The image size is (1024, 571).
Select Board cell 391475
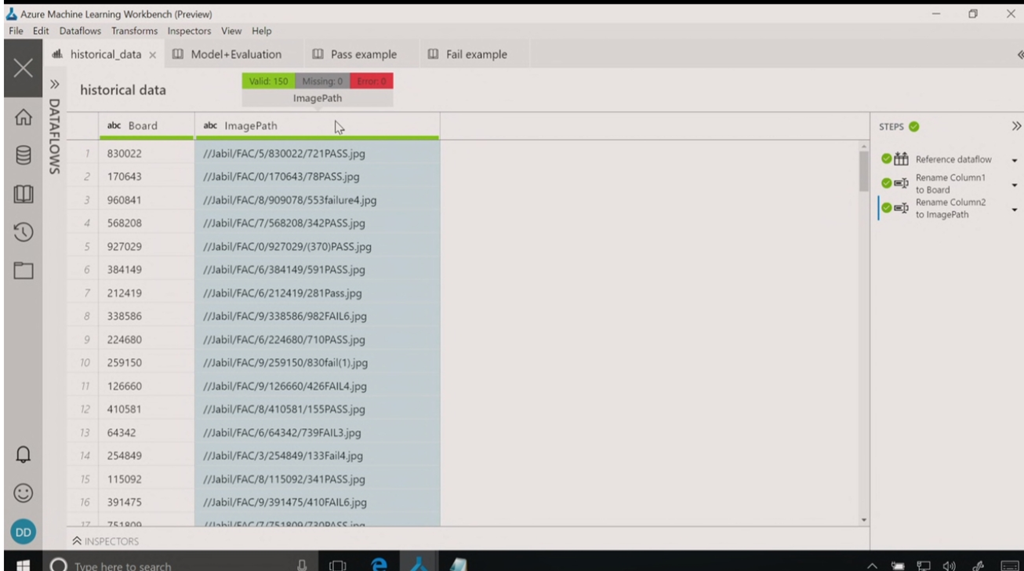pos(146,502)
